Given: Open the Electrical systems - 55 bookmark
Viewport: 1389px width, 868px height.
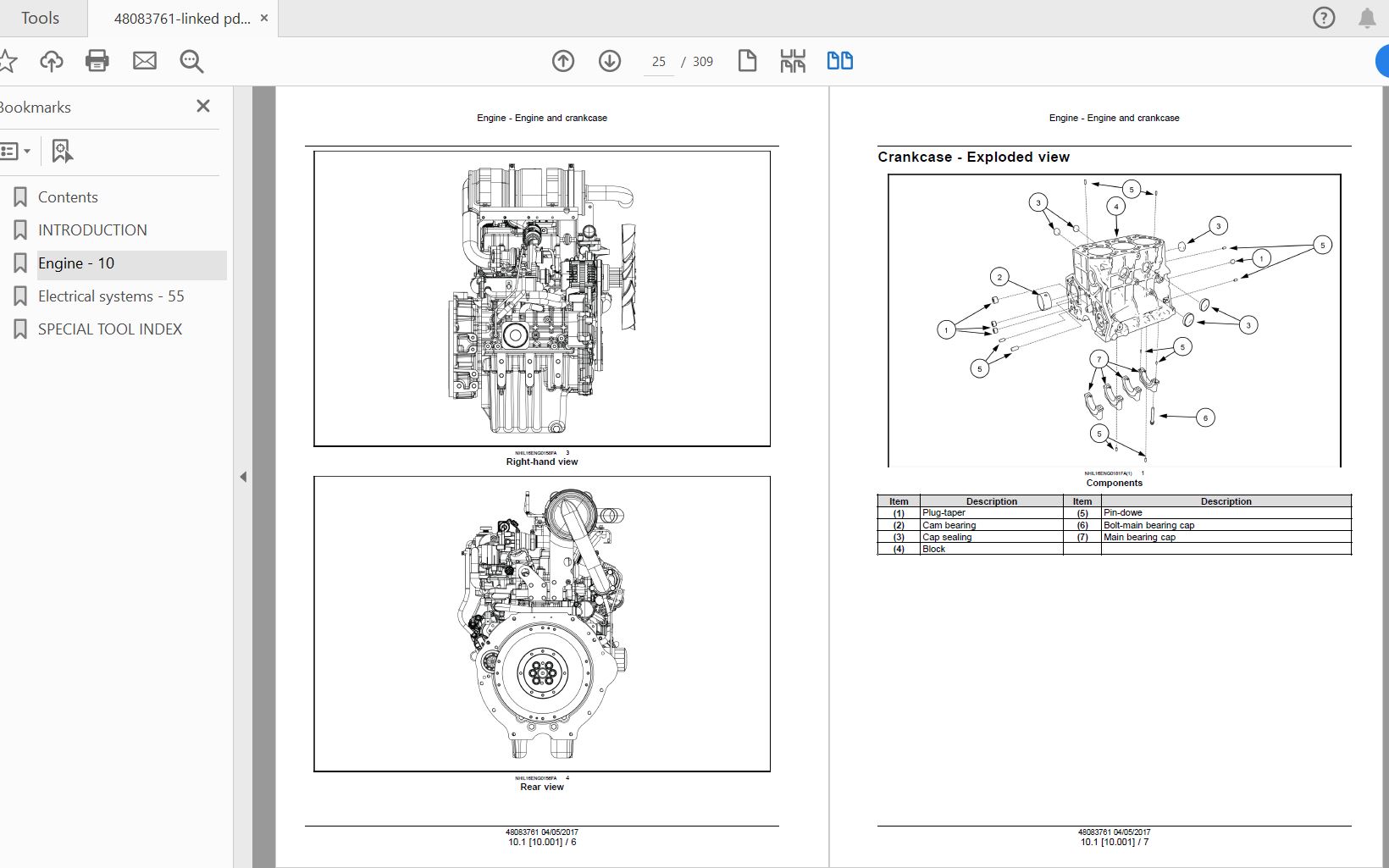Looking at the screenshot, I should [x=111, y=296].
